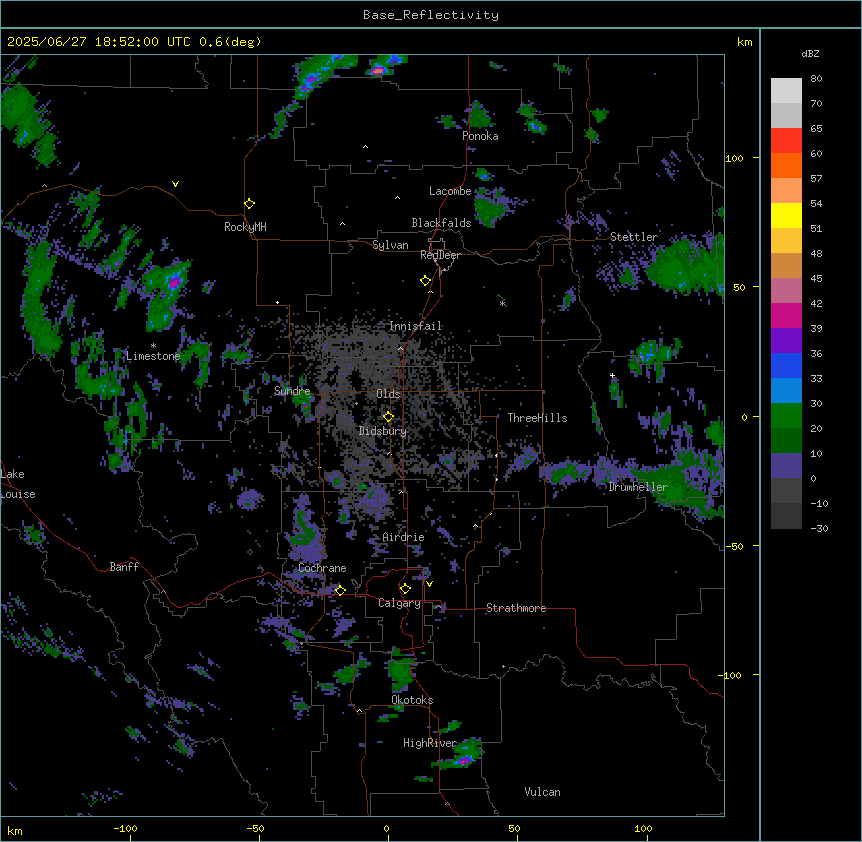Click the 80 value on the dBZ legend

click(x=816, y=79)
